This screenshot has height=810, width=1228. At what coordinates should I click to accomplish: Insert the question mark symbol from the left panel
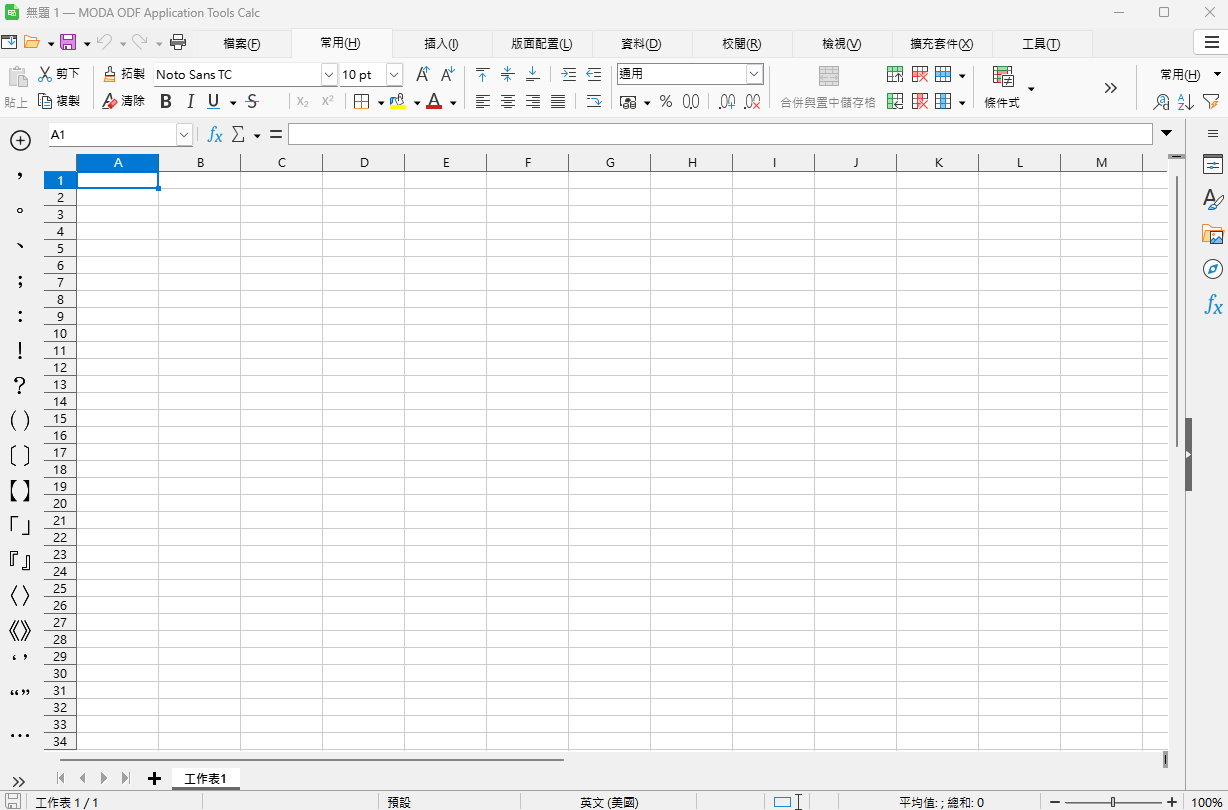[x=20, y=386]
